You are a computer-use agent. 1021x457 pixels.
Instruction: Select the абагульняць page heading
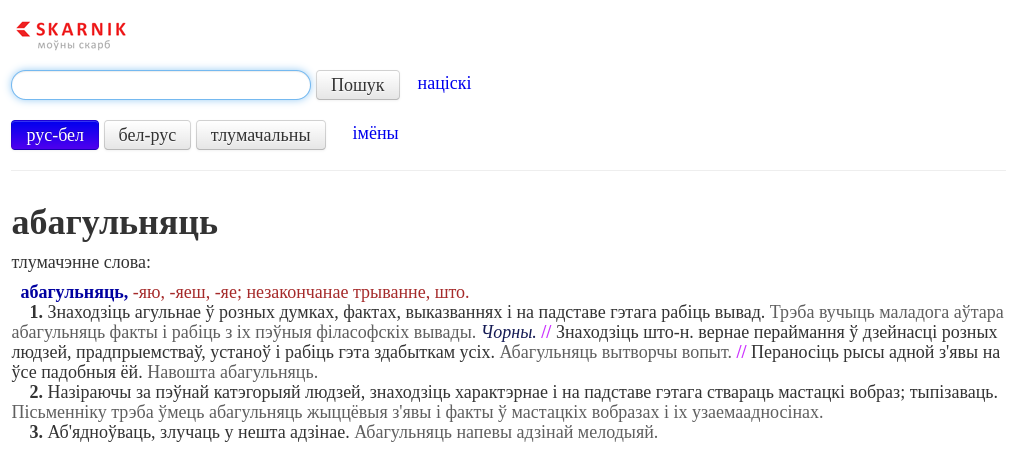click(115, 223)
